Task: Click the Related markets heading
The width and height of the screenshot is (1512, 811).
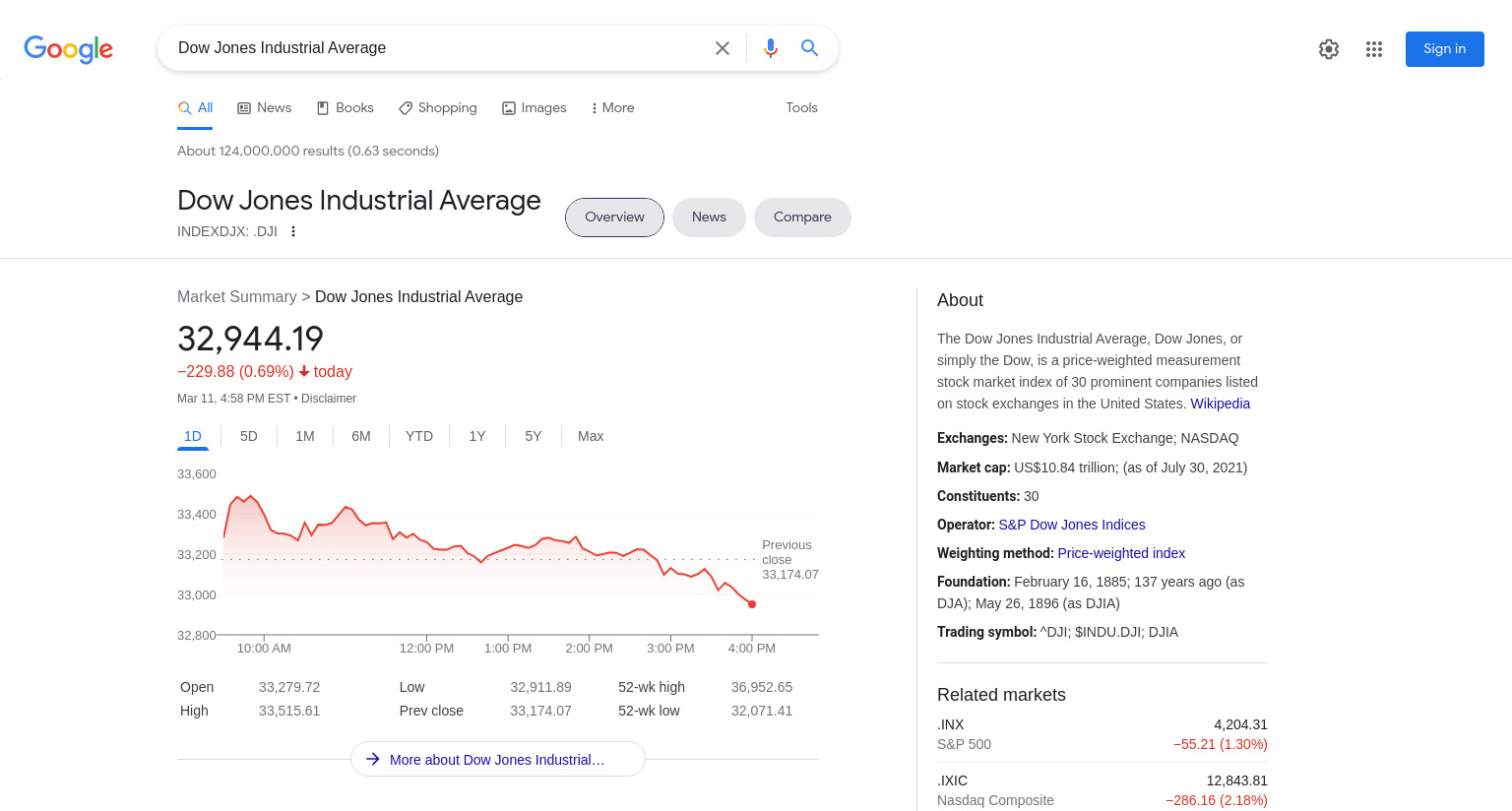Action: [x=1001, y=695]
